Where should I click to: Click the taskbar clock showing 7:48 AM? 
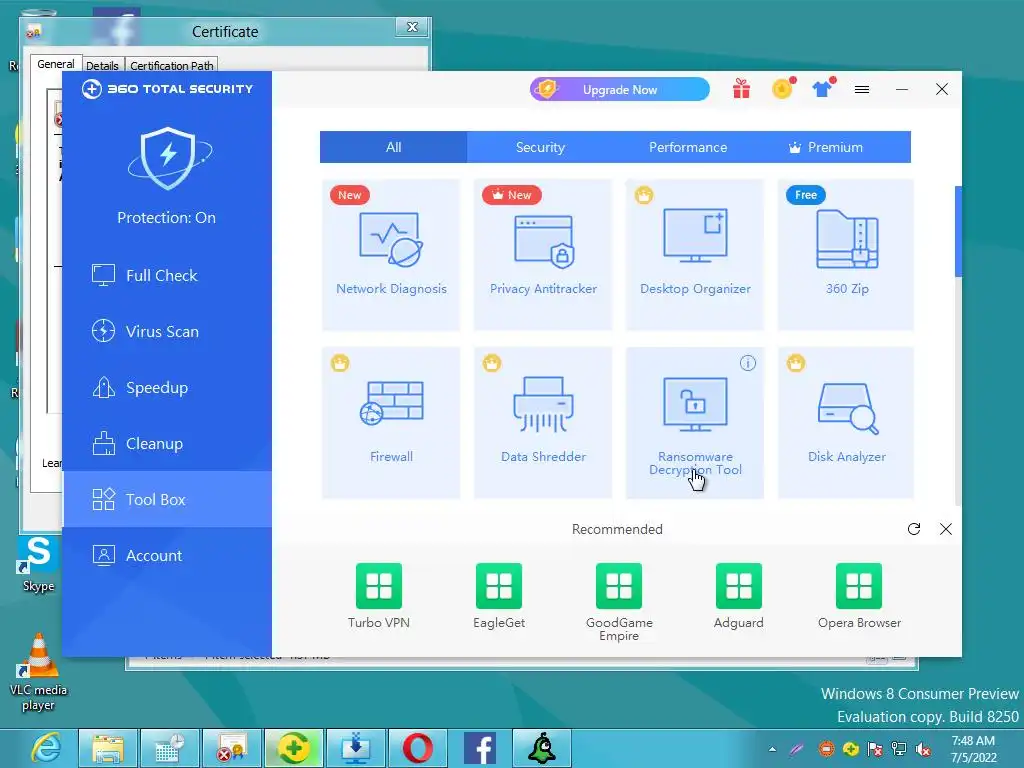(x=973, y=749)
